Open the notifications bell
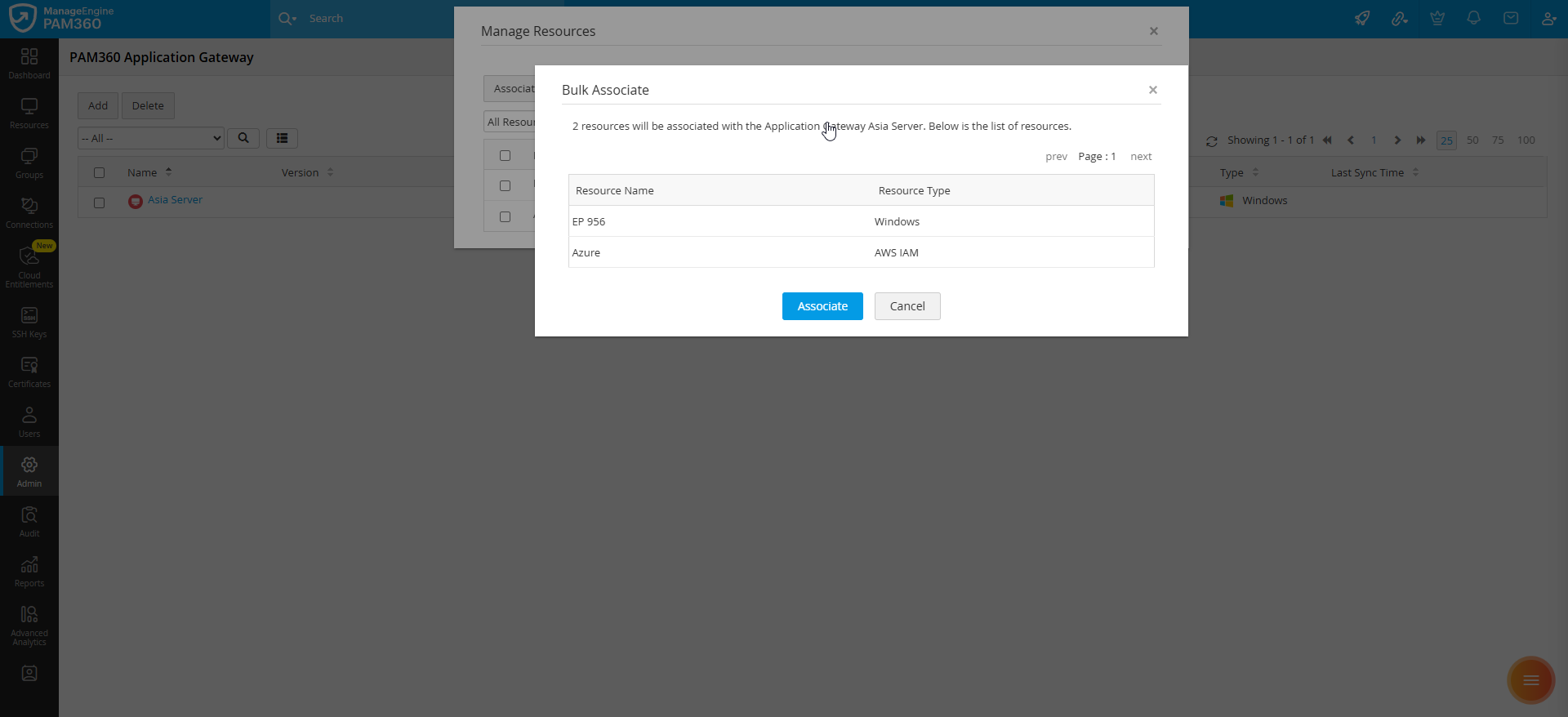This screenshot has height=717, width=1568. click(x=1474, y=18)
